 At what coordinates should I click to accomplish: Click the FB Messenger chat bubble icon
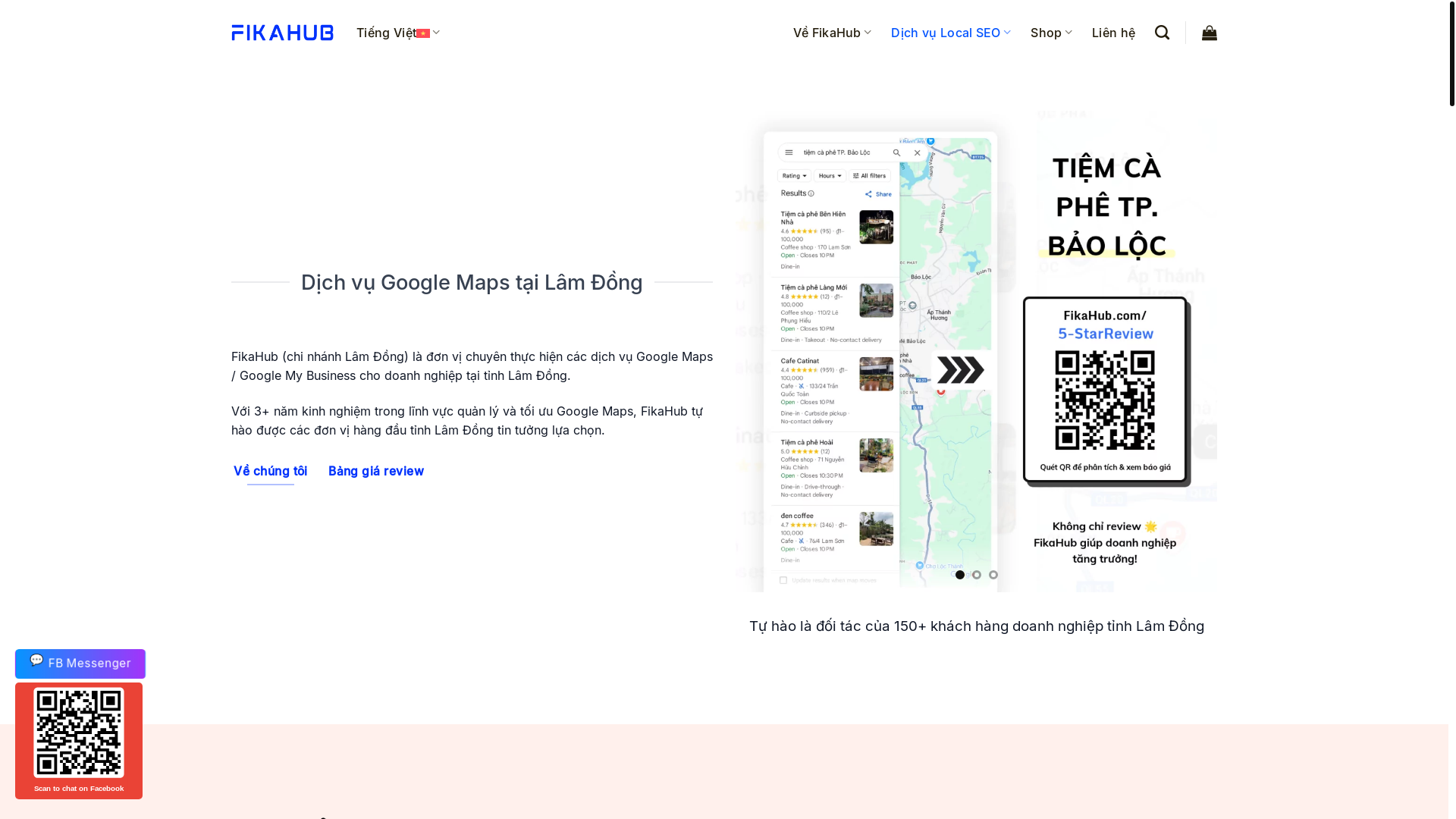36,661
